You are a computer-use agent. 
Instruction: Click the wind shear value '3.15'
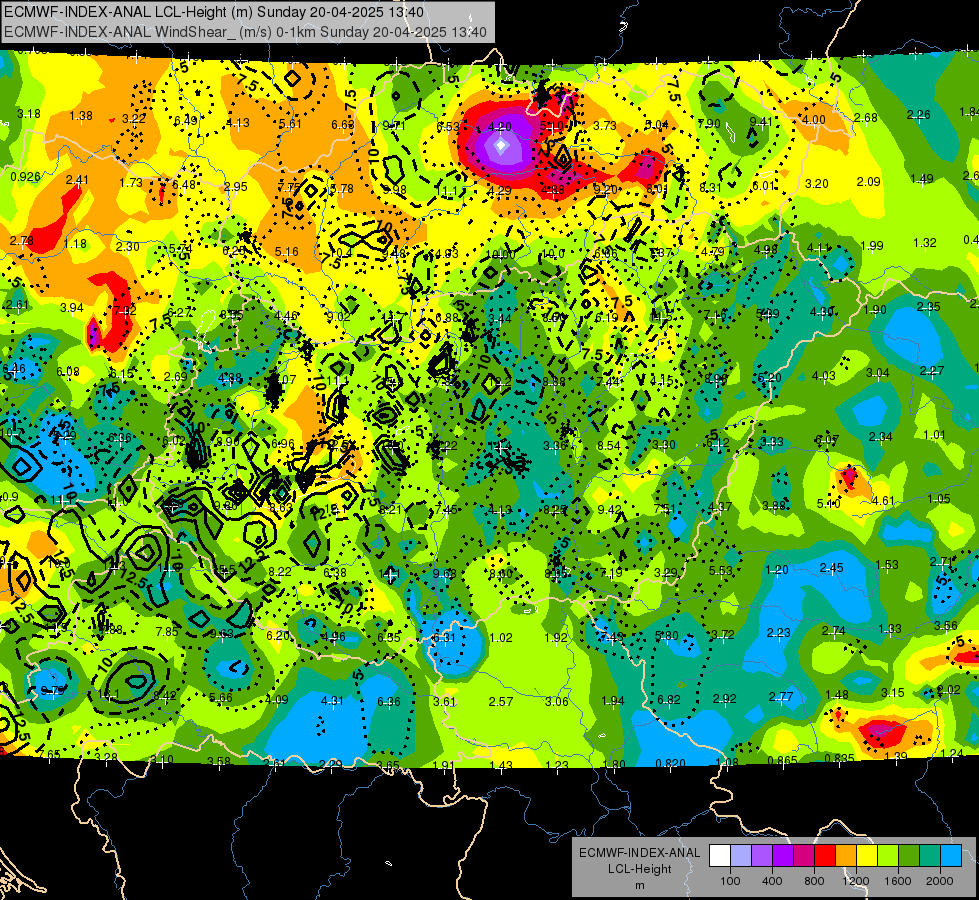(893, 693)
